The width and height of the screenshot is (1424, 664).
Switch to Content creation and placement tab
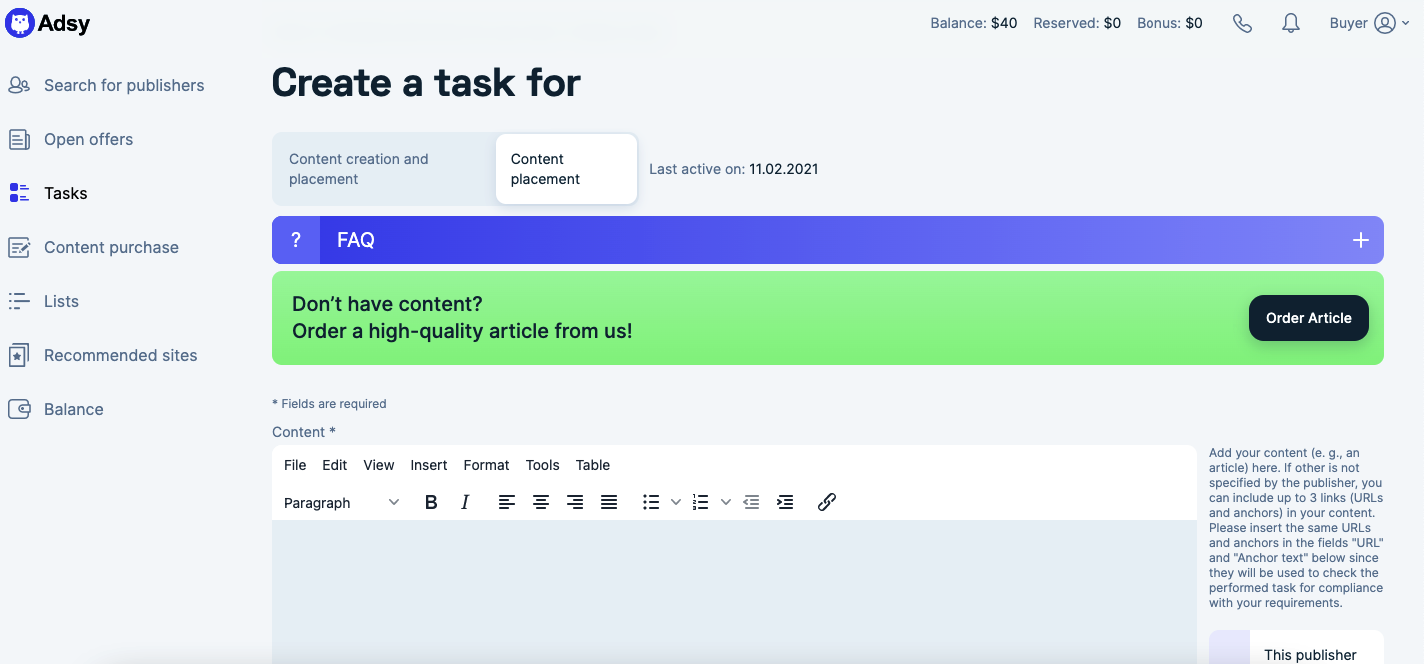pos(384,169)
